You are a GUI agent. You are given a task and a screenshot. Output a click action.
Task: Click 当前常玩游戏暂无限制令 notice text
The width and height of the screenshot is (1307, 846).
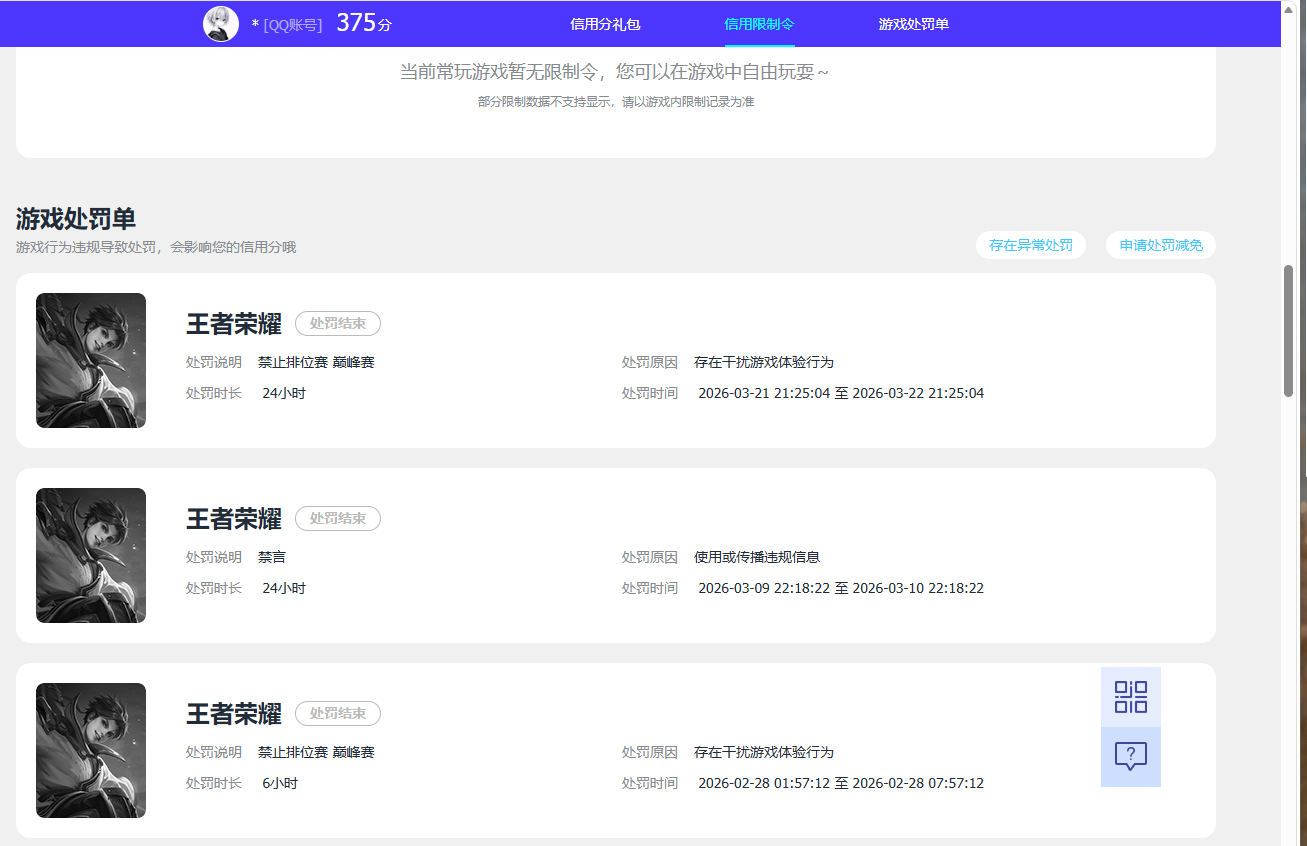coord(614,72)
